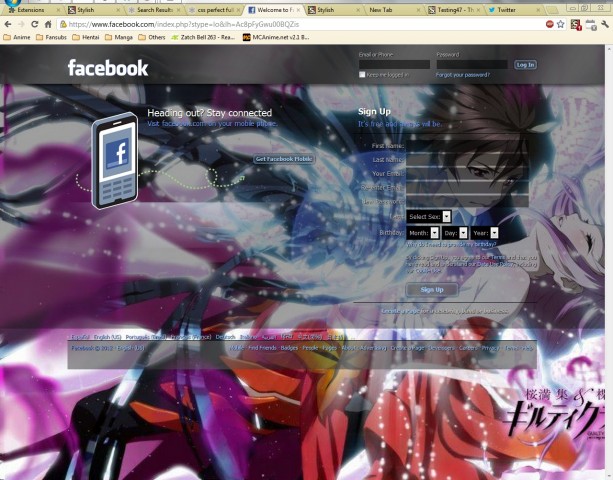613x480 pixels.
Task: Close the Extensions tab
Action: (x=58, y=10)
